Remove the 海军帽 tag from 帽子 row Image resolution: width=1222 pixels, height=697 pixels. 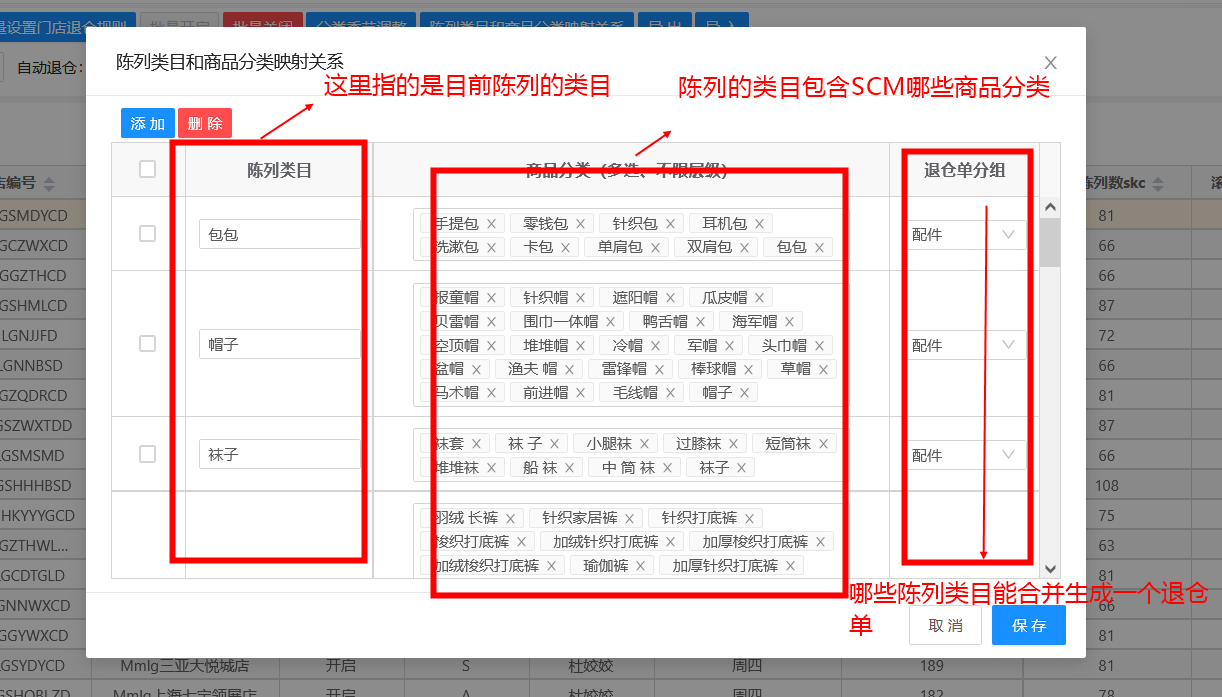coord(789,322)
